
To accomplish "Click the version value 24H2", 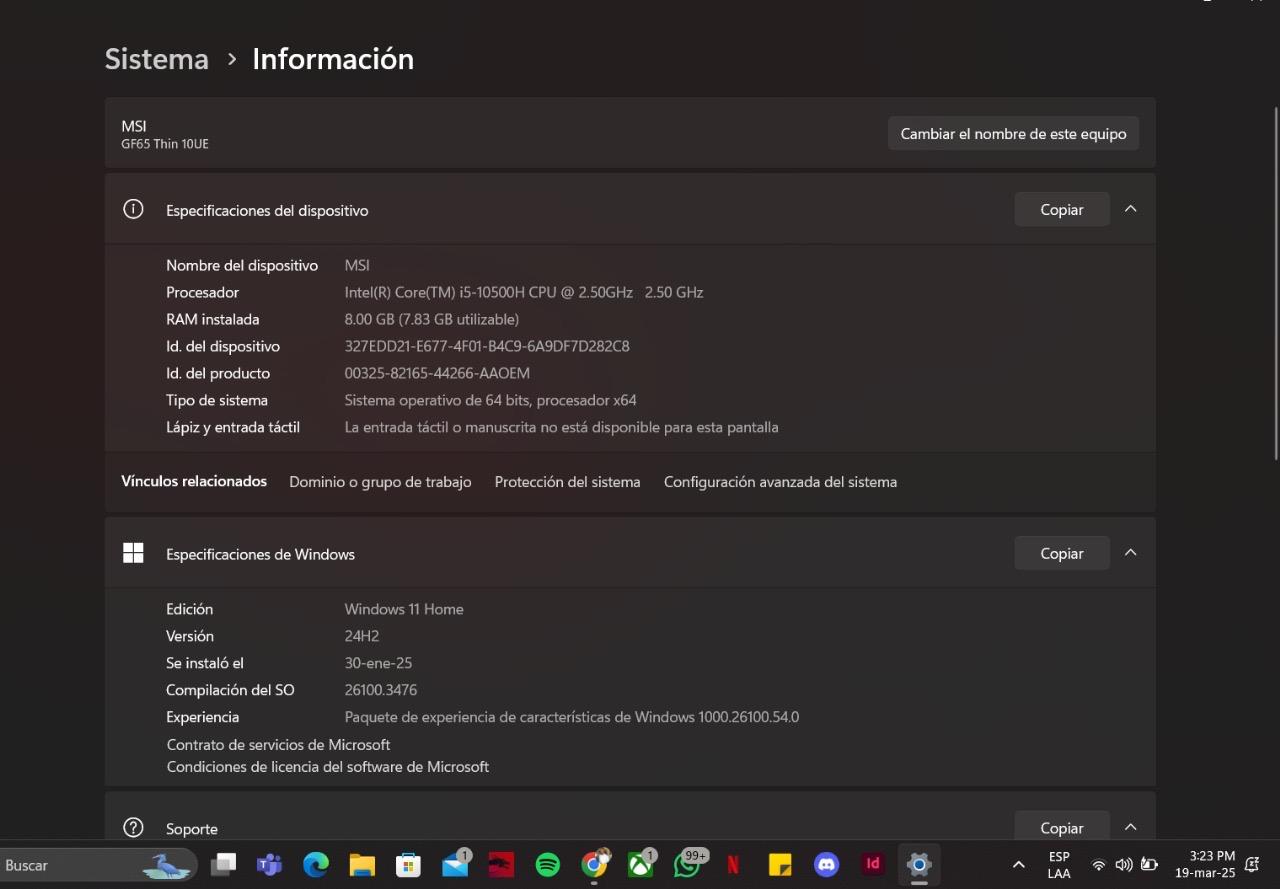I will 362,636.
